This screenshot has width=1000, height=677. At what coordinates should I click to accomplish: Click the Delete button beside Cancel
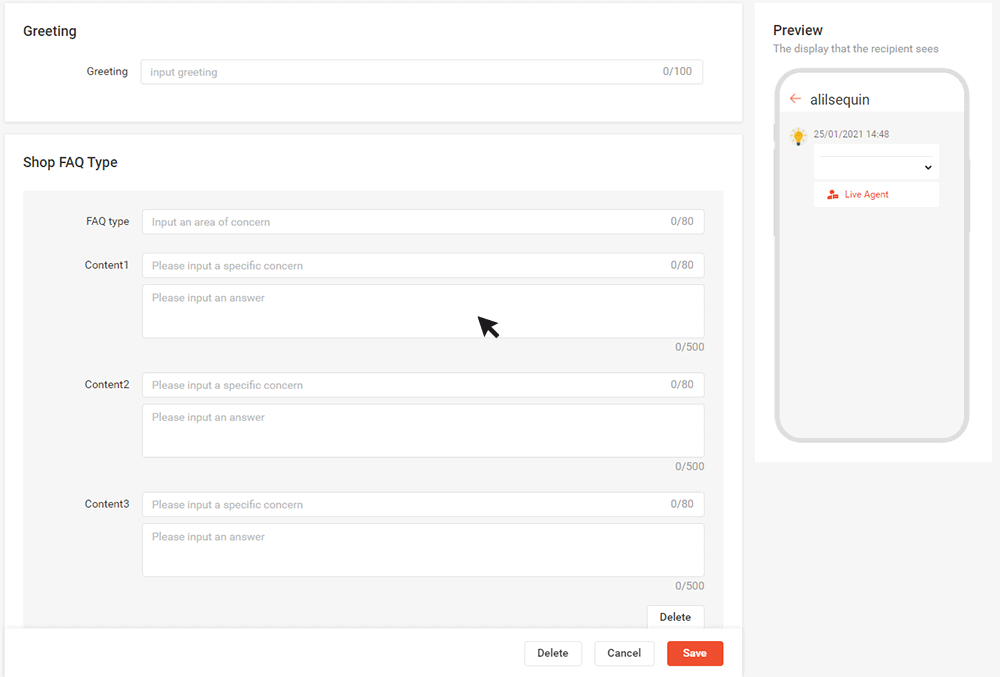click(x=552, y=653)
